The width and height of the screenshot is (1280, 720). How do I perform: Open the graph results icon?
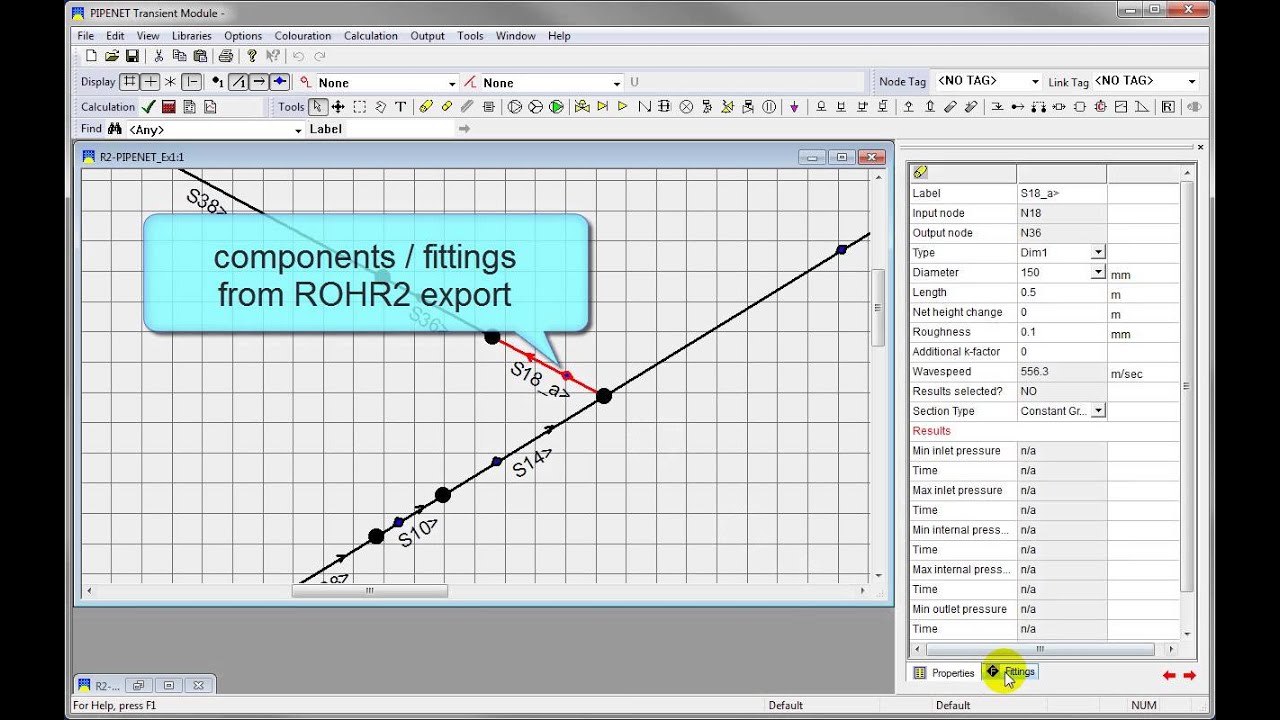[x=210, y=107]
